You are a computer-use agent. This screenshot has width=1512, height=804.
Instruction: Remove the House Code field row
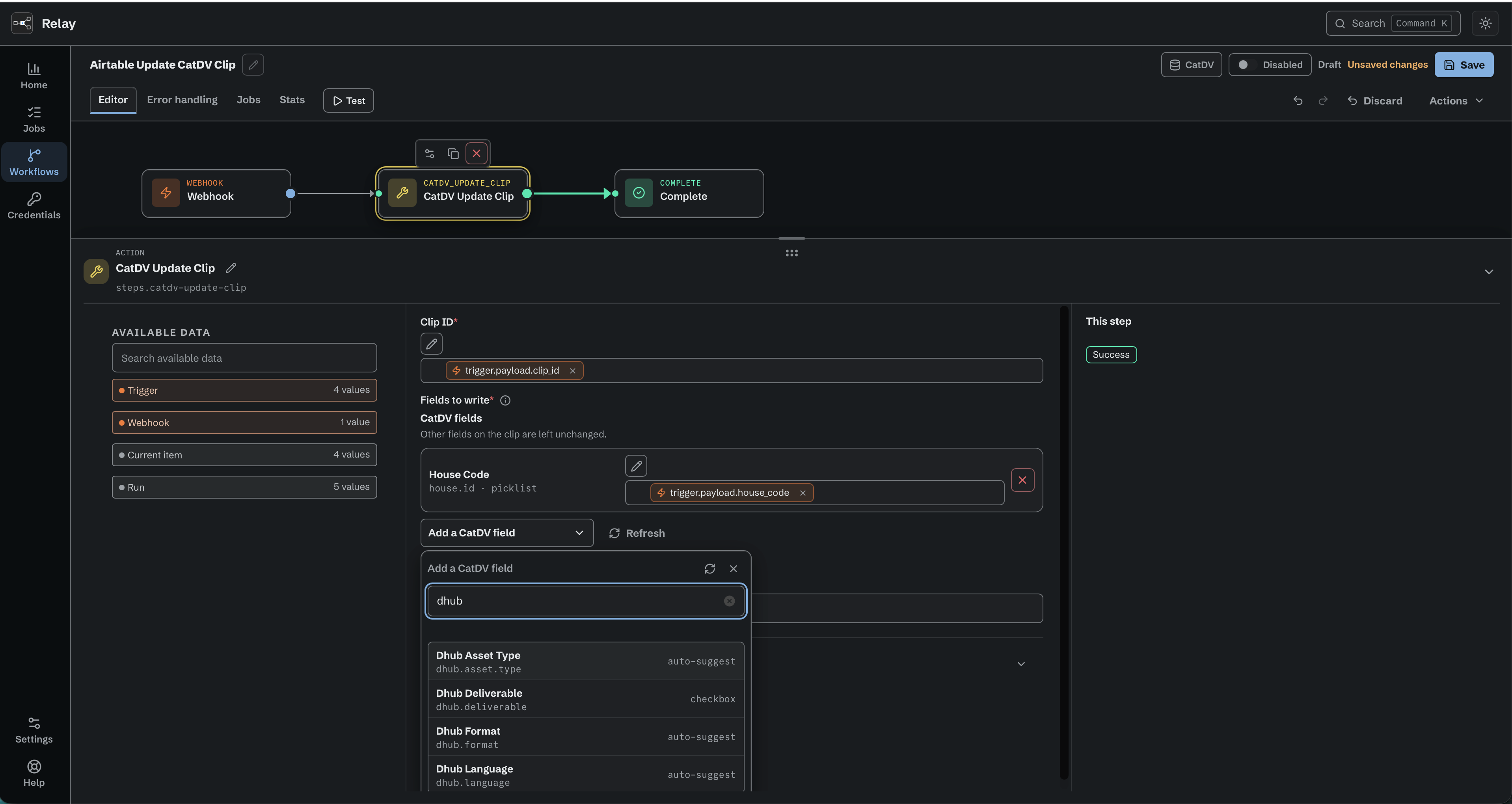pyautogui.click(x=1022, y=480)
